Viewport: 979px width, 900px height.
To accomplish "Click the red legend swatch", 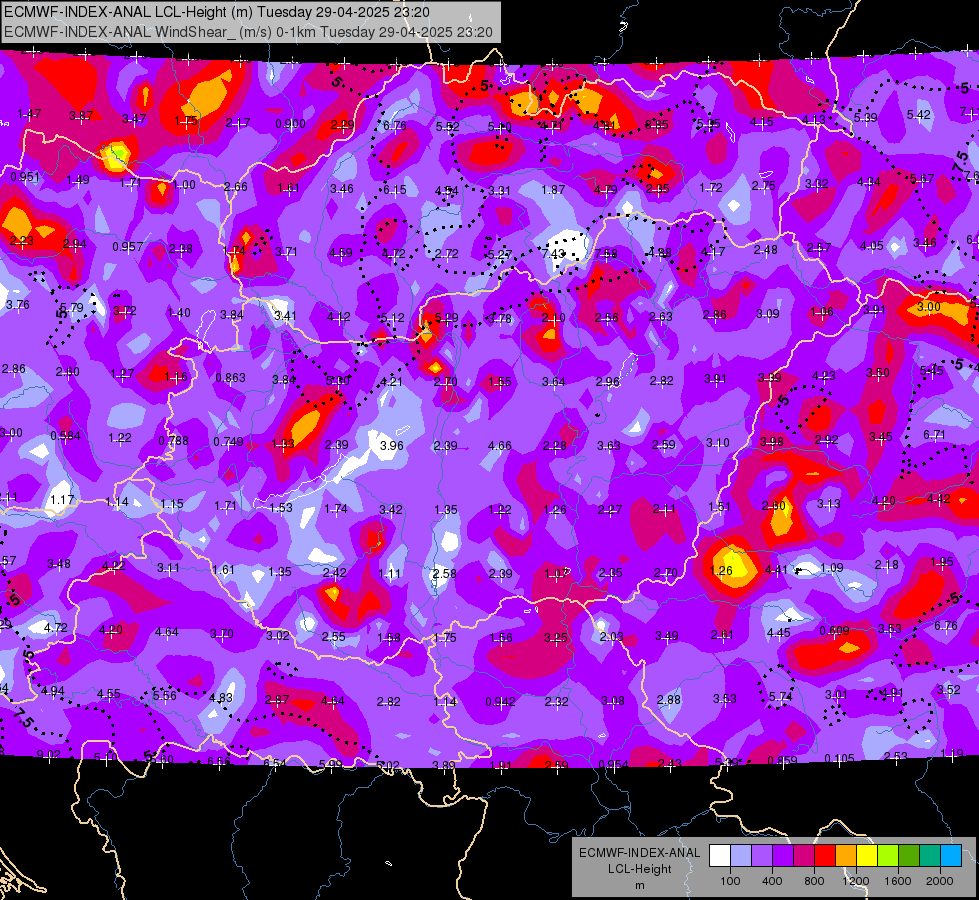I will tap(825, 856).
